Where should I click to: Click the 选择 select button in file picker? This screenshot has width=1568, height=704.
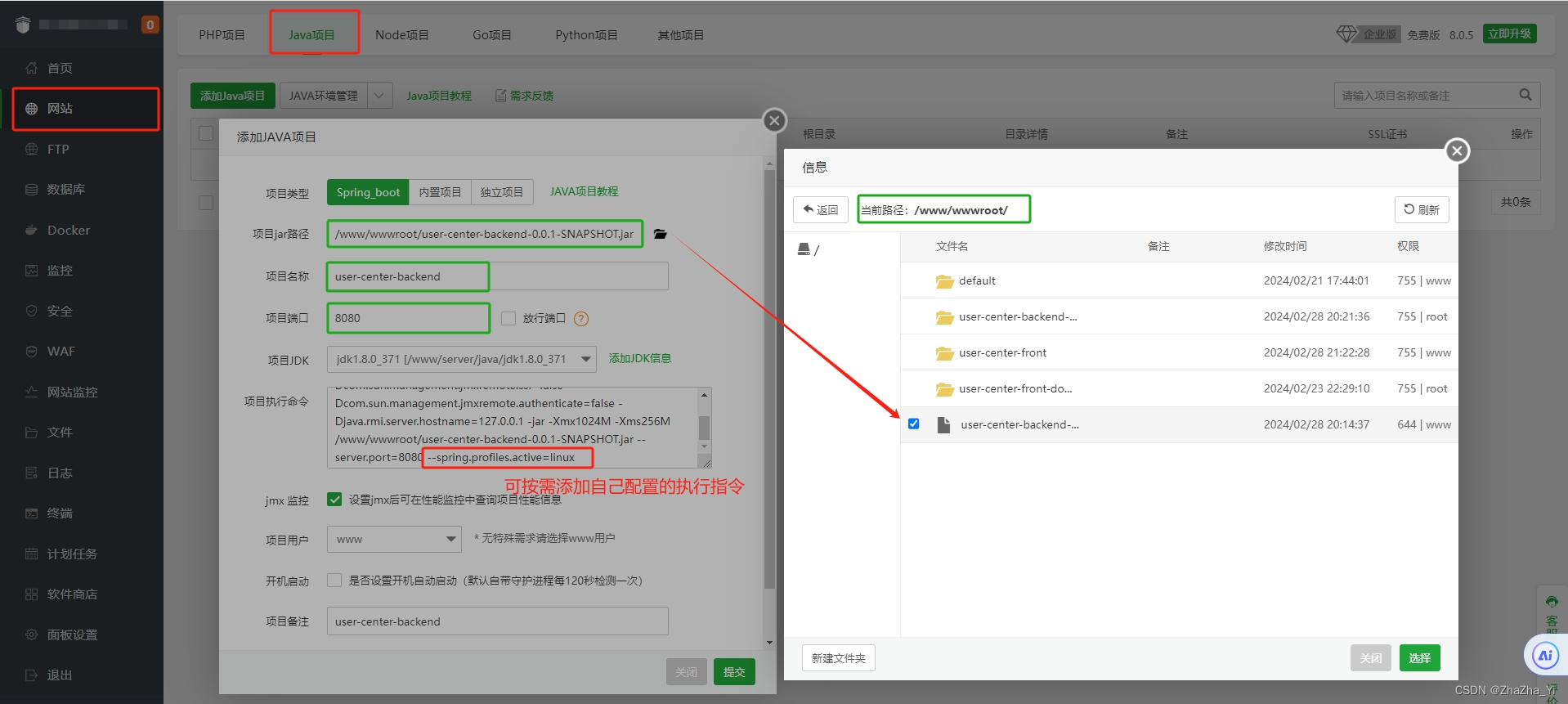click(x=1420, y=657)
